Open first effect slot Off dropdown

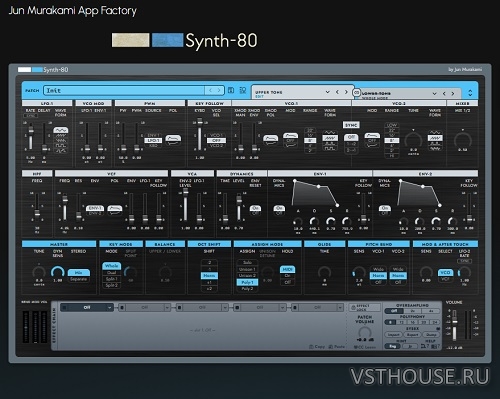coord(109,307)
